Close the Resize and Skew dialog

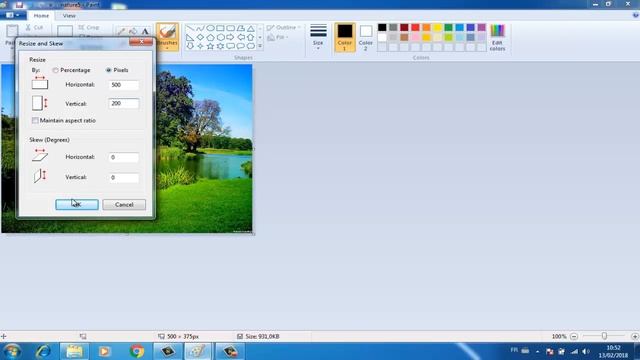point(141,42)
